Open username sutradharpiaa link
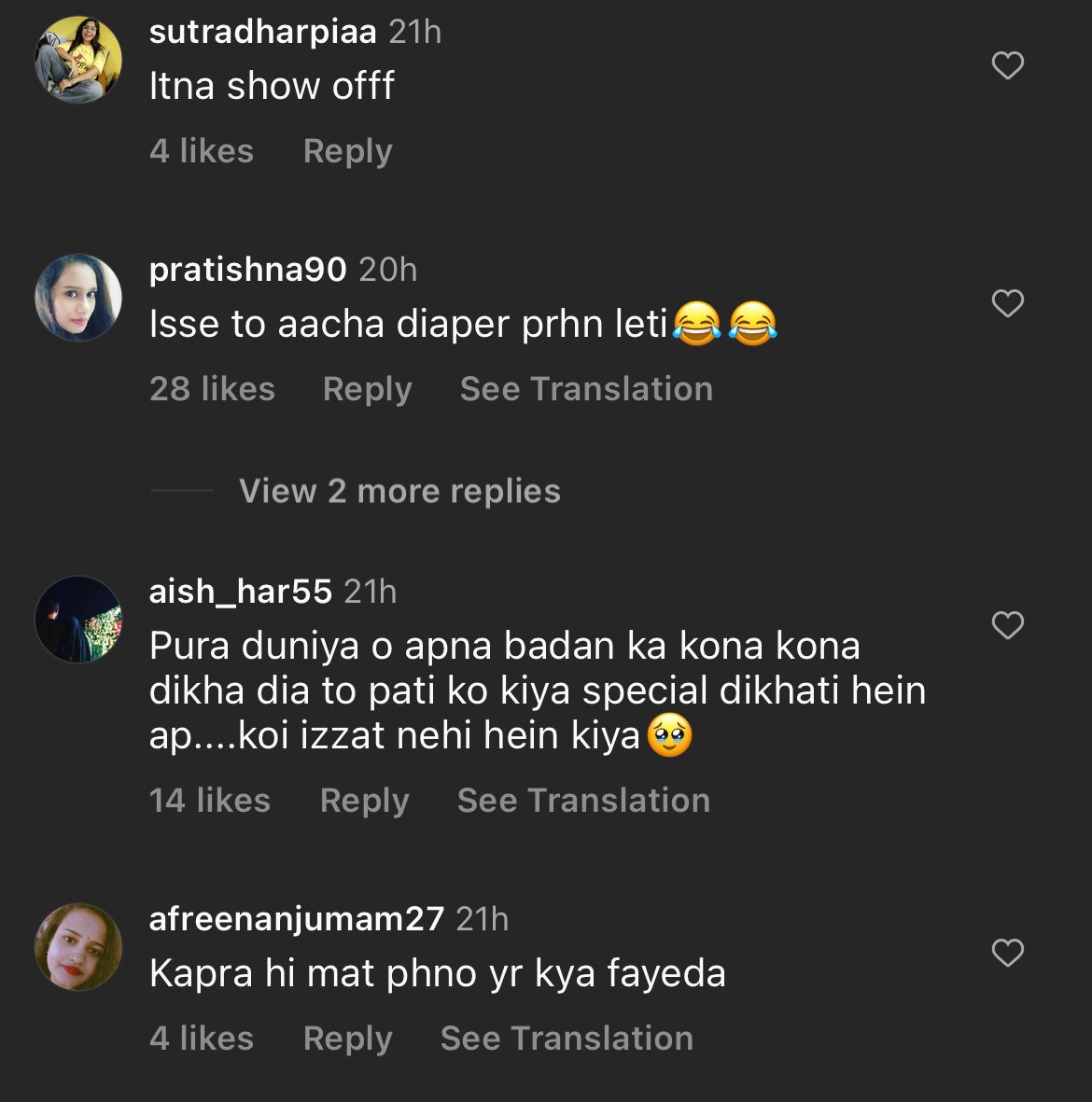 pos(262,32)
